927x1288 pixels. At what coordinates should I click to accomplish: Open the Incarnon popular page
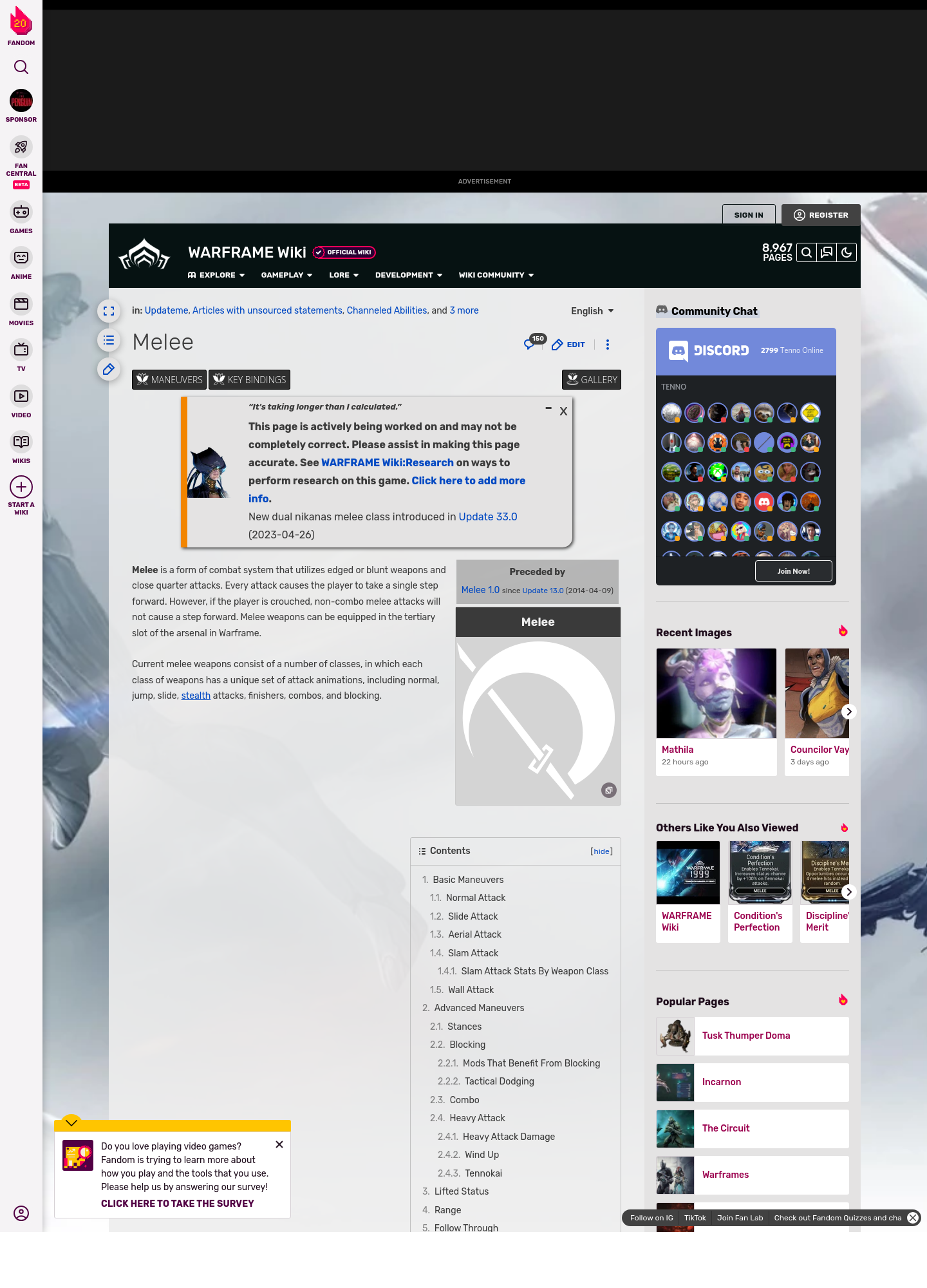[x=753, y=1082]
